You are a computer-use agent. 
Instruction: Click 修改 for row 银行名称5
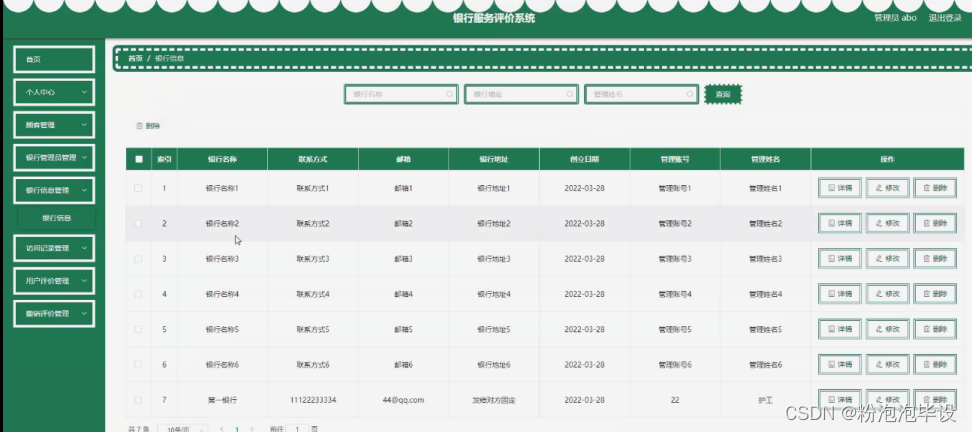point(888,329)
